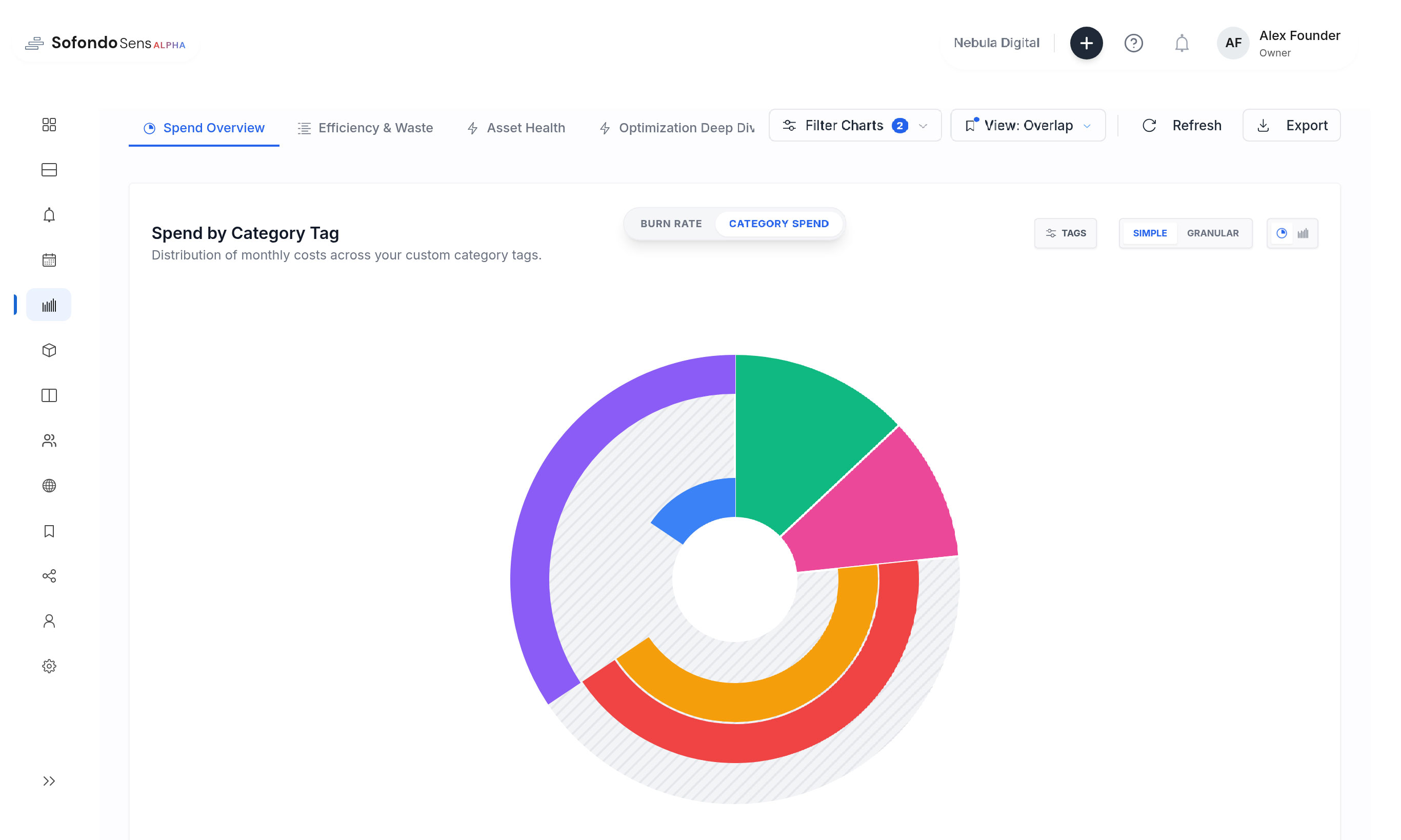The width and height of the screenshot is (1401, 840).
Task: Select the team members icon in sidebar
Action: pyautogui.click(x=49, y=441)
